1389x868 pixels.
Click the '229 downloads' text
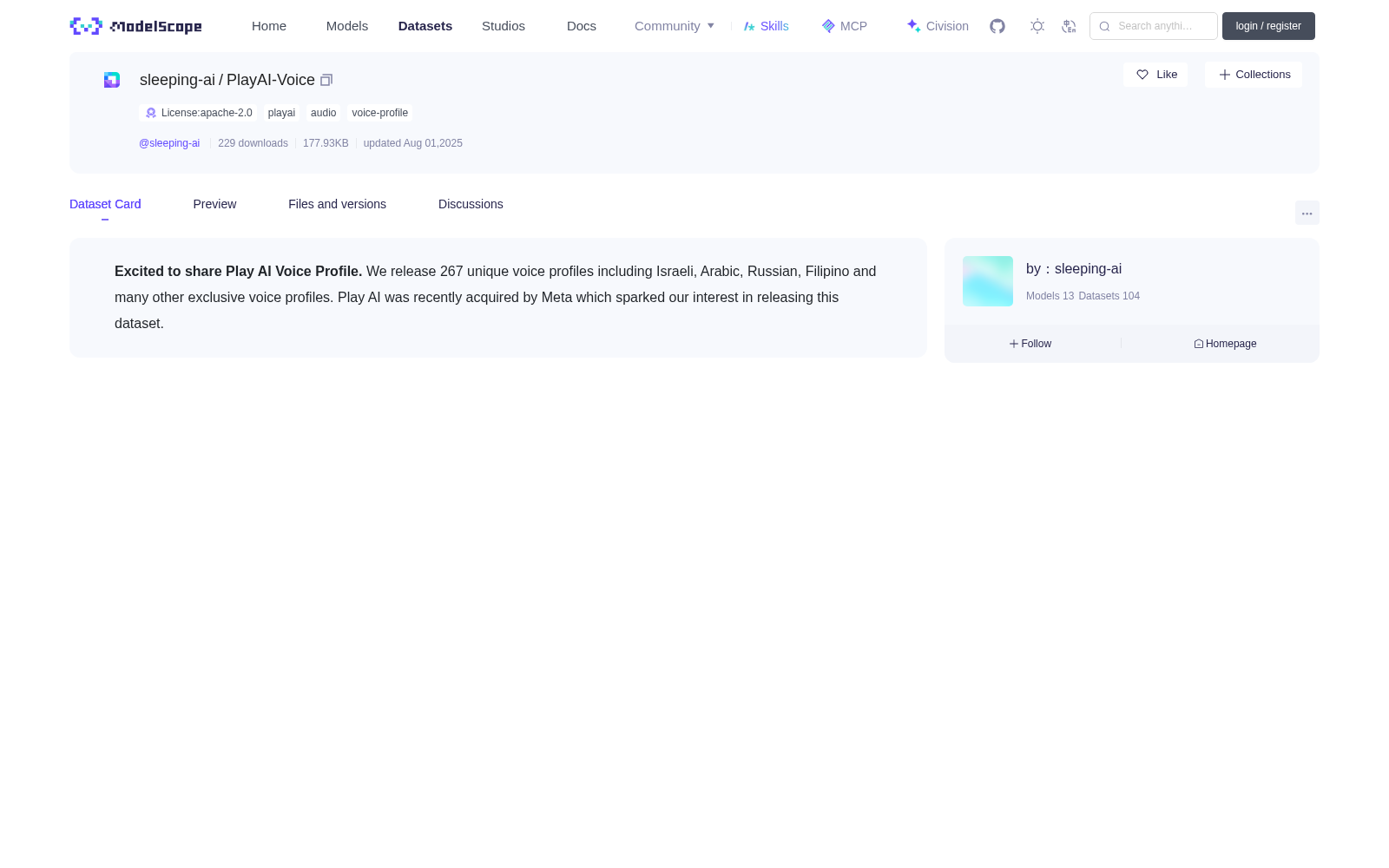tap(253, 143)
